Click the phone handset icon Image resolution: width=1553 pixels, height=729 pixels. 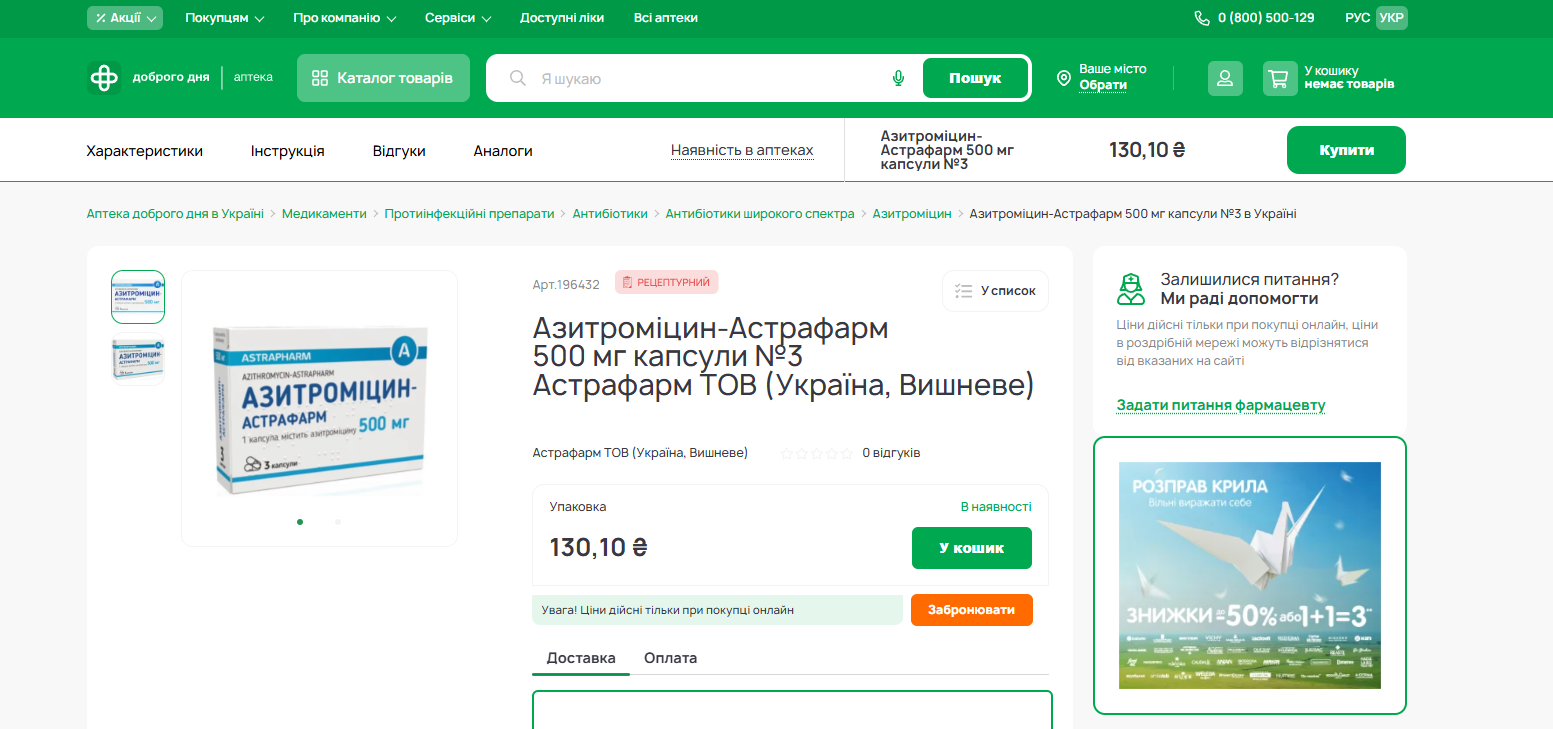[1202, 18]
